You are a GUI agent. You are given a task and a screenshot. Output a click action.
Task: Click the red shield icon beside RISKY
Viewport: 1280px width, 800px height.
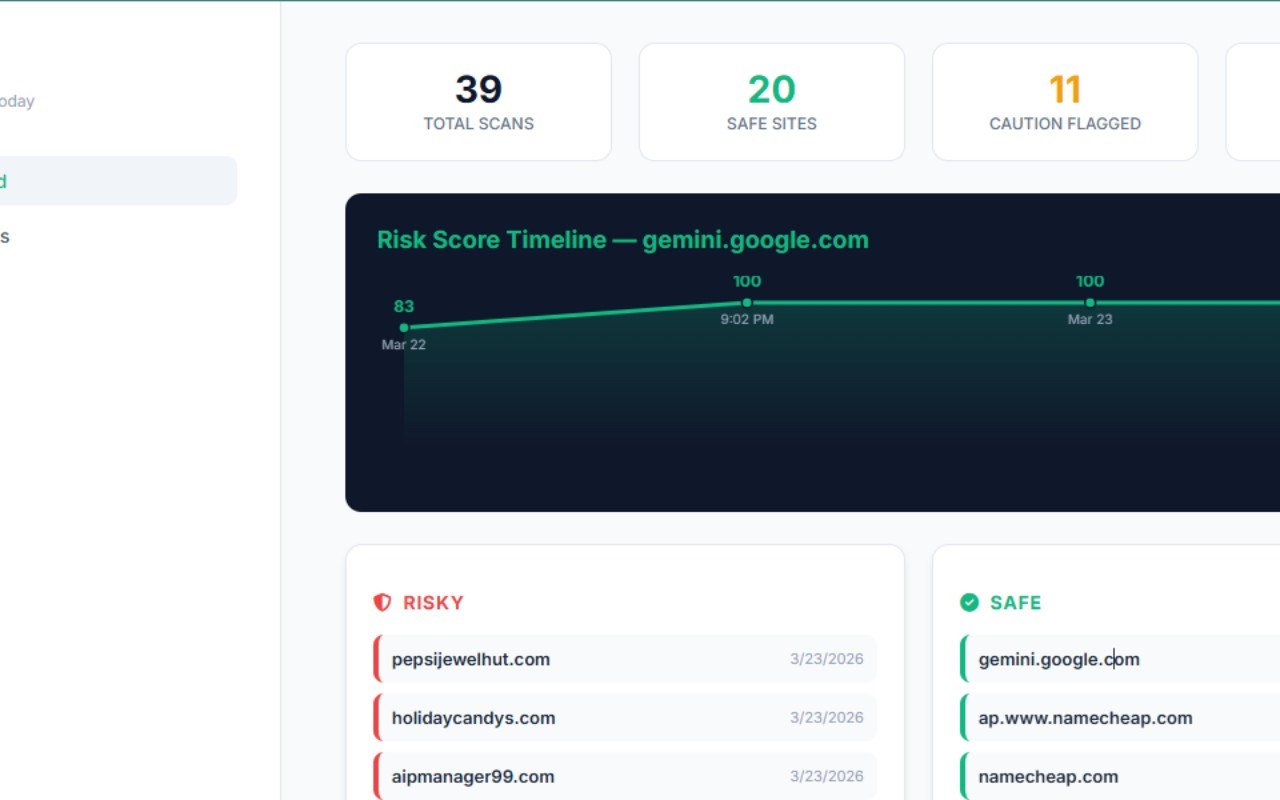382,602
